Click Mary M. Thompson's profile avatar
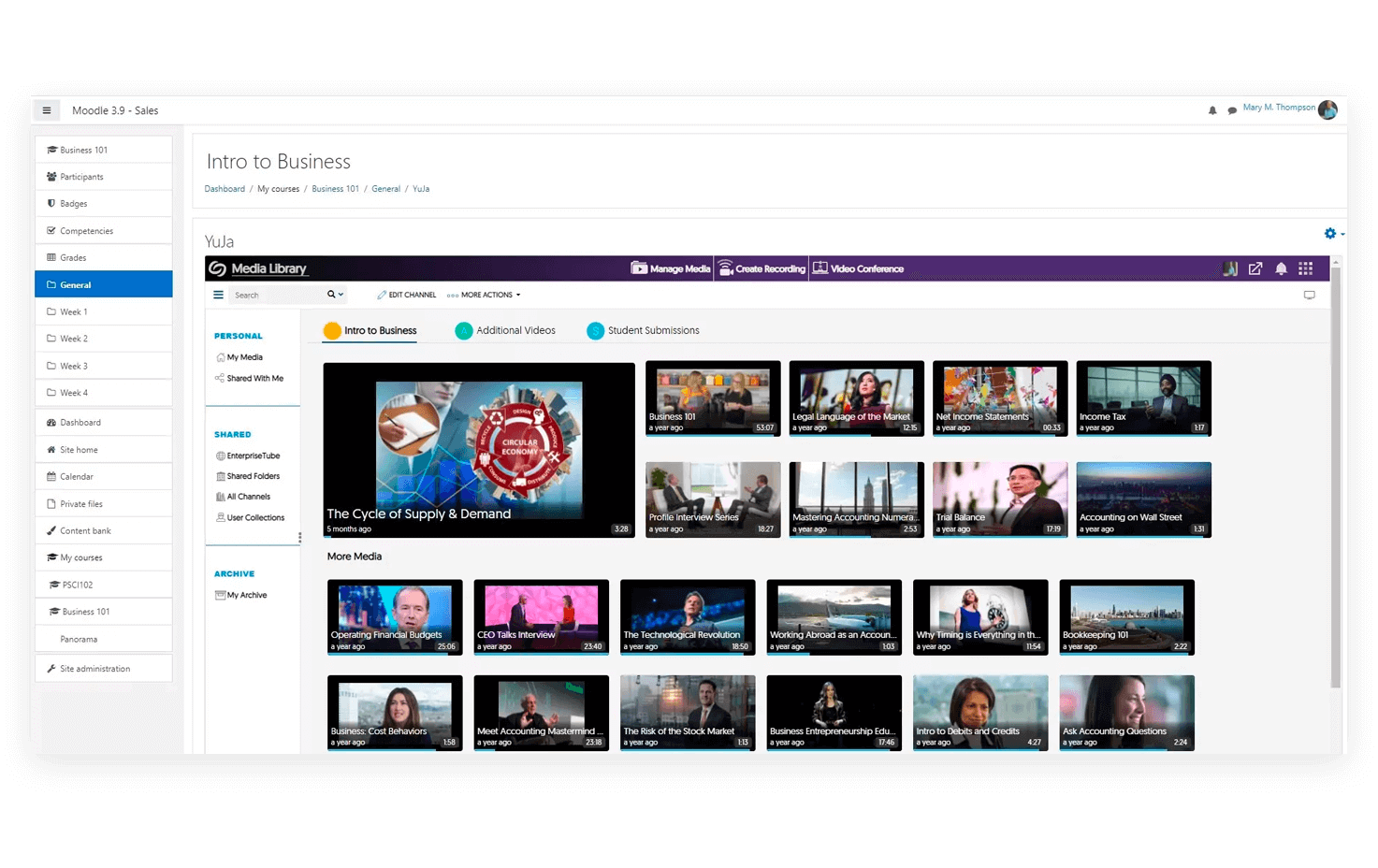The width and height of the screenshot is (1378, 868). click(x=1327, y=109)
